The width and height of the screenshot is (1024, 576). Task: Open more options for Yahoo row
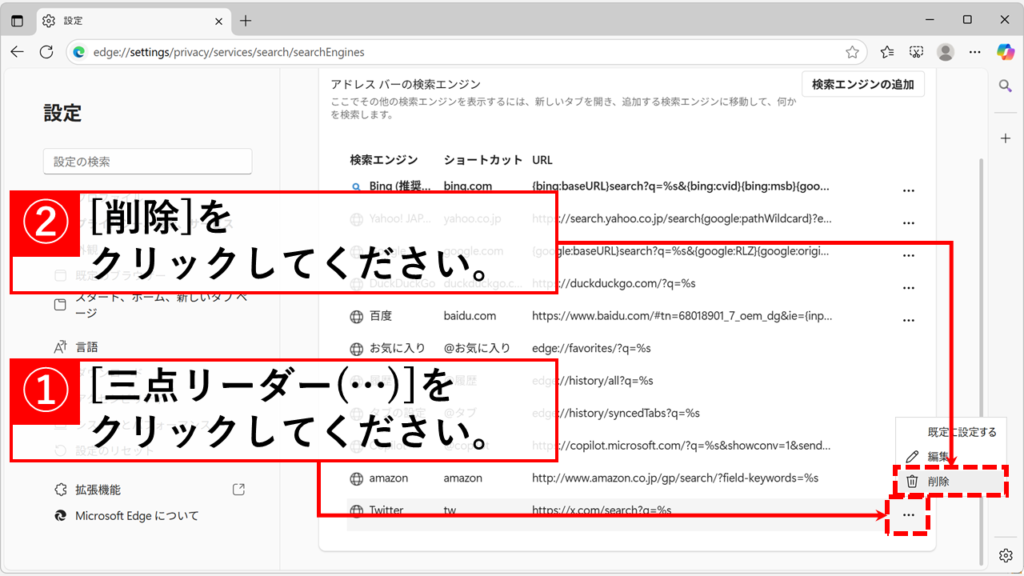click(x=908, y=223)
